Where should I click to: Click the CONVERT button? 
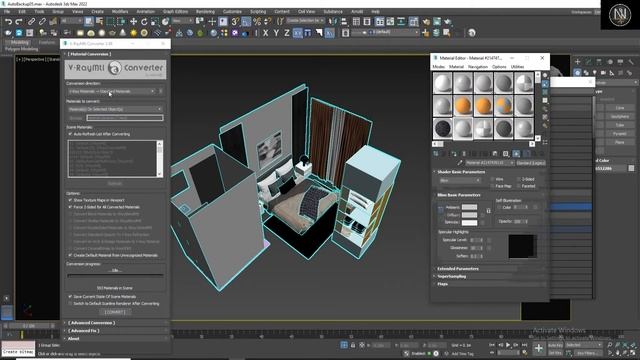pyautogui.click(x=115, y=312)
